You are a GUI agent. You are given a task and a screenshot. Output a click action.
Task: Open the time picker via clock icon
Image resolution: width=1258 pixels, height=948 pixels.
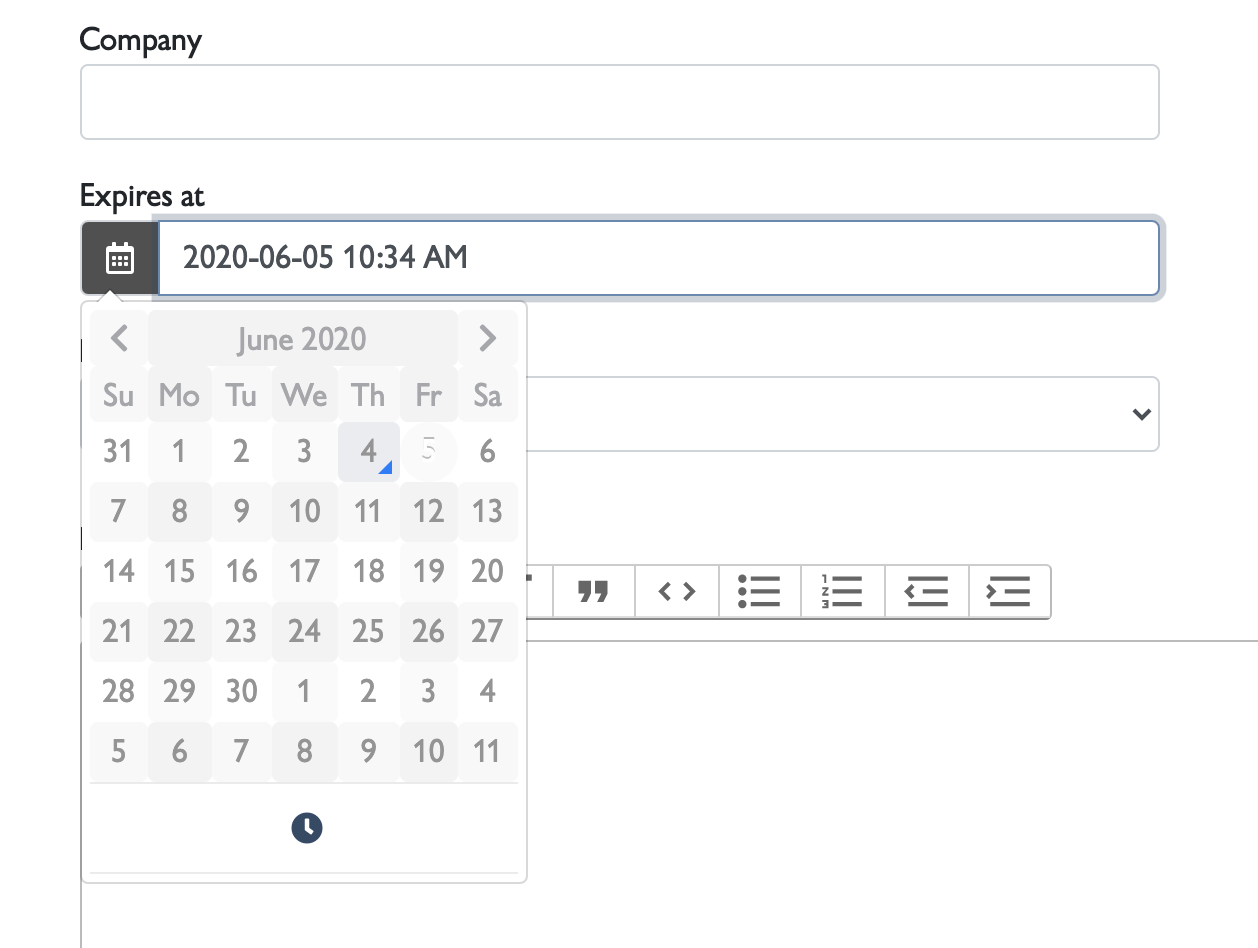pyautogui.click(x=306, y=827)
